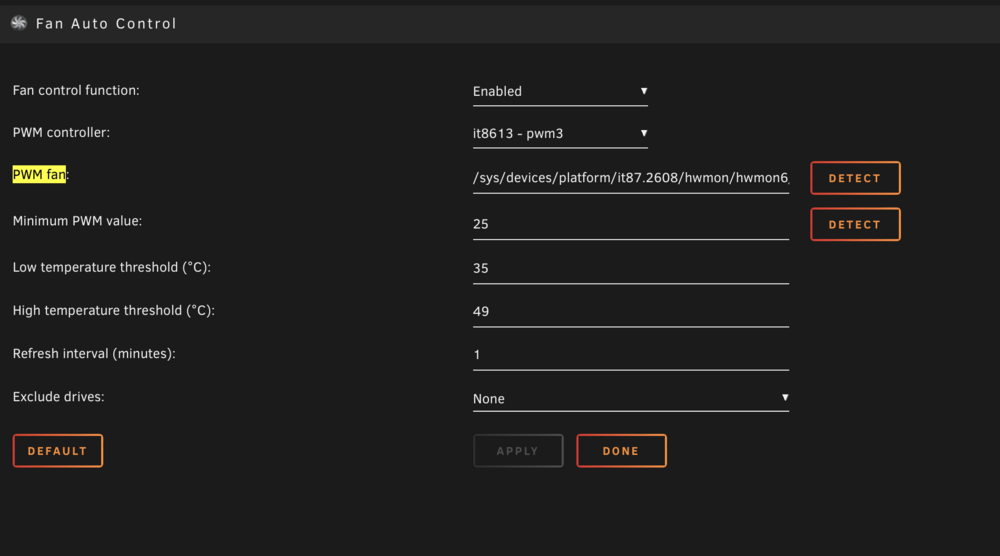Image resolution: width=1000 pixels, height=556 pixels.
Task: Click the PWM fan path input field
Action: [631, 178]
